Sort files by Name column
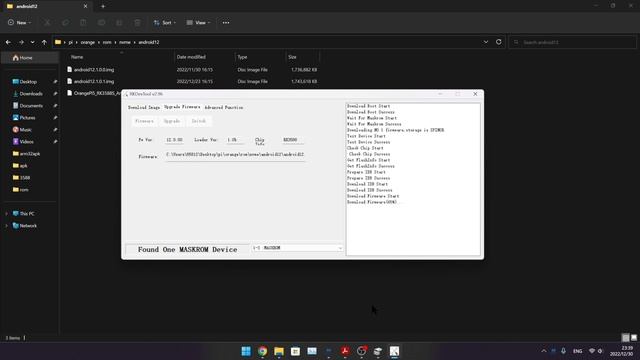Viewport: 640px width, 360px height. pos(77,57)
